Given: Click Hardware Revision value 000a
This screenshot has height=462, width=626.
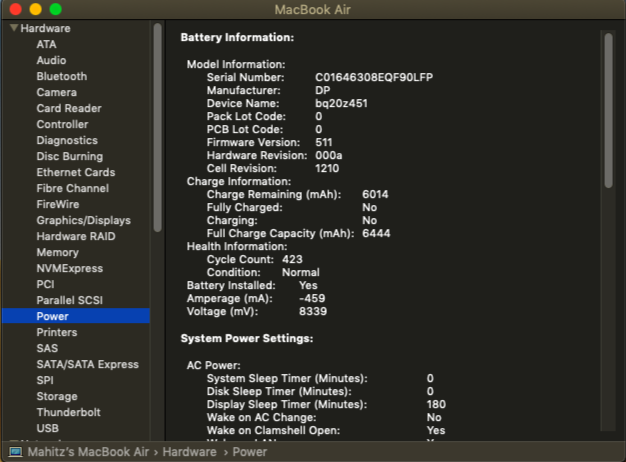Looking at the screenshot, I should pyautogui.click(x=329, y=155).
